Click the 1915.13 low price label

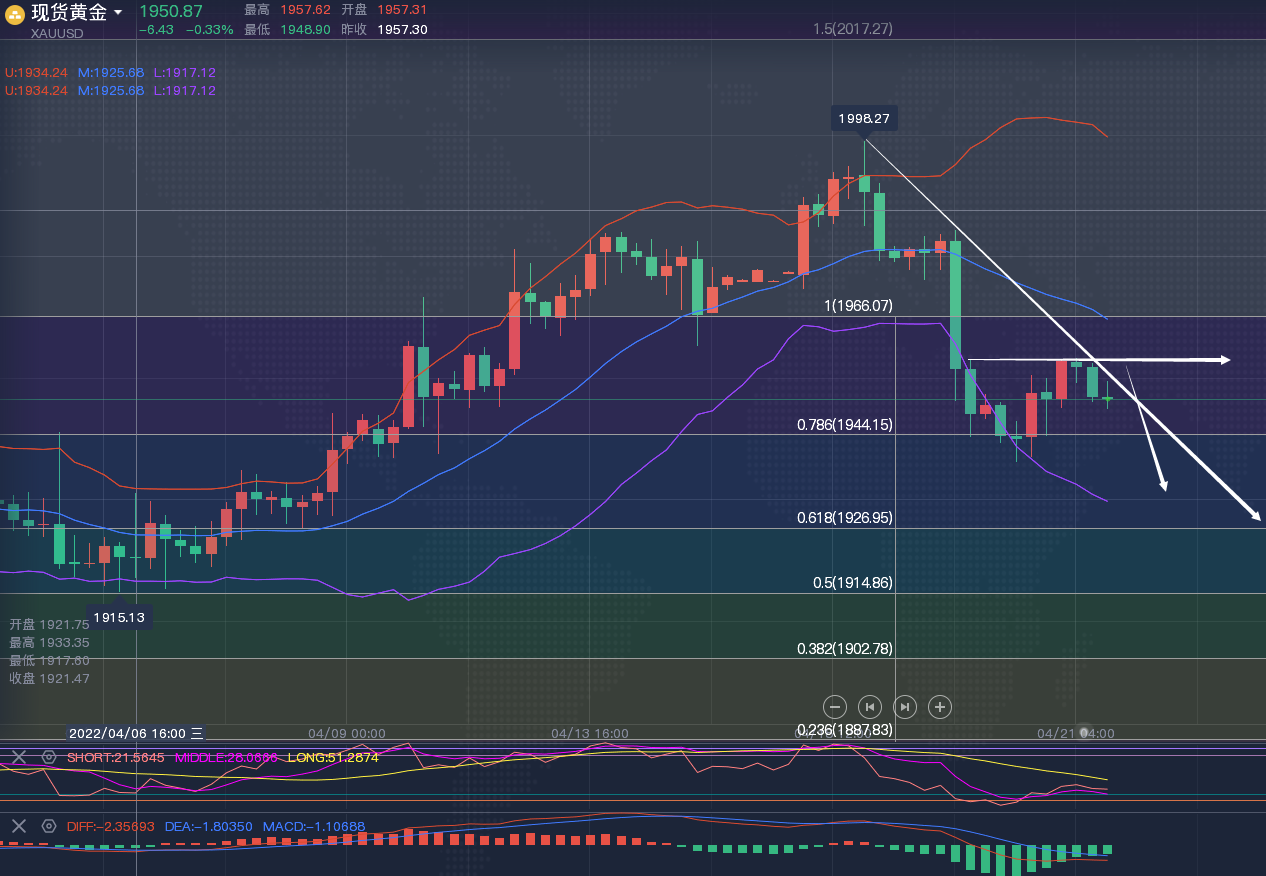pos(119,617)
